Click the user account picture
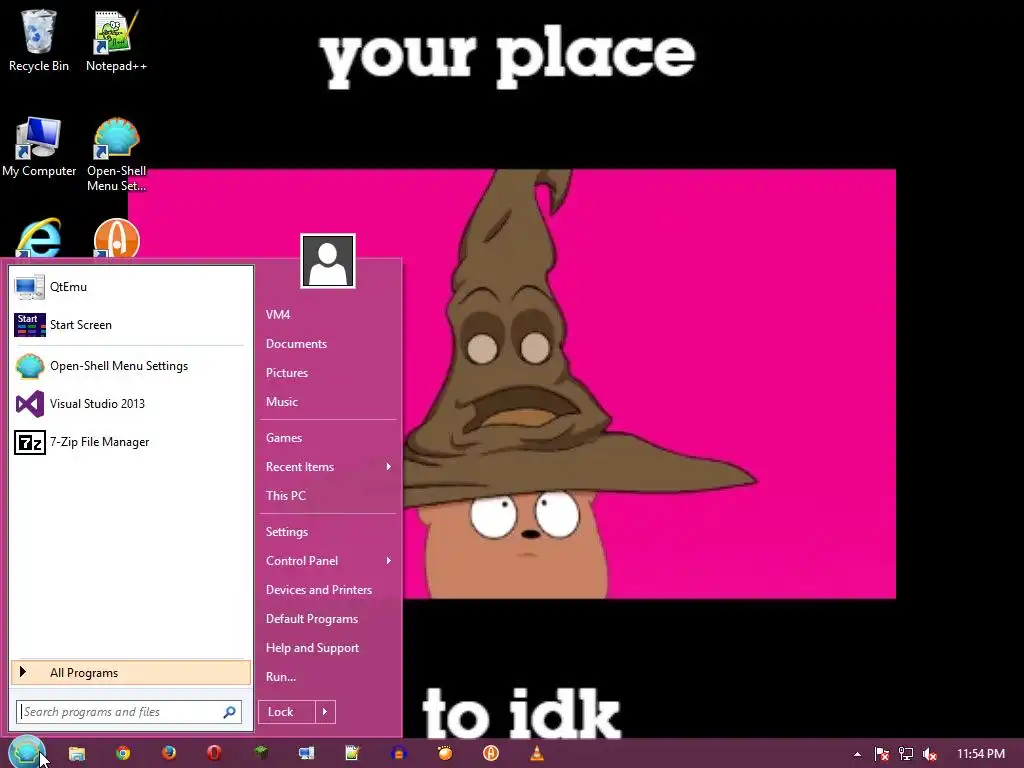This screenshot has width=1024, height=768. 328,261
